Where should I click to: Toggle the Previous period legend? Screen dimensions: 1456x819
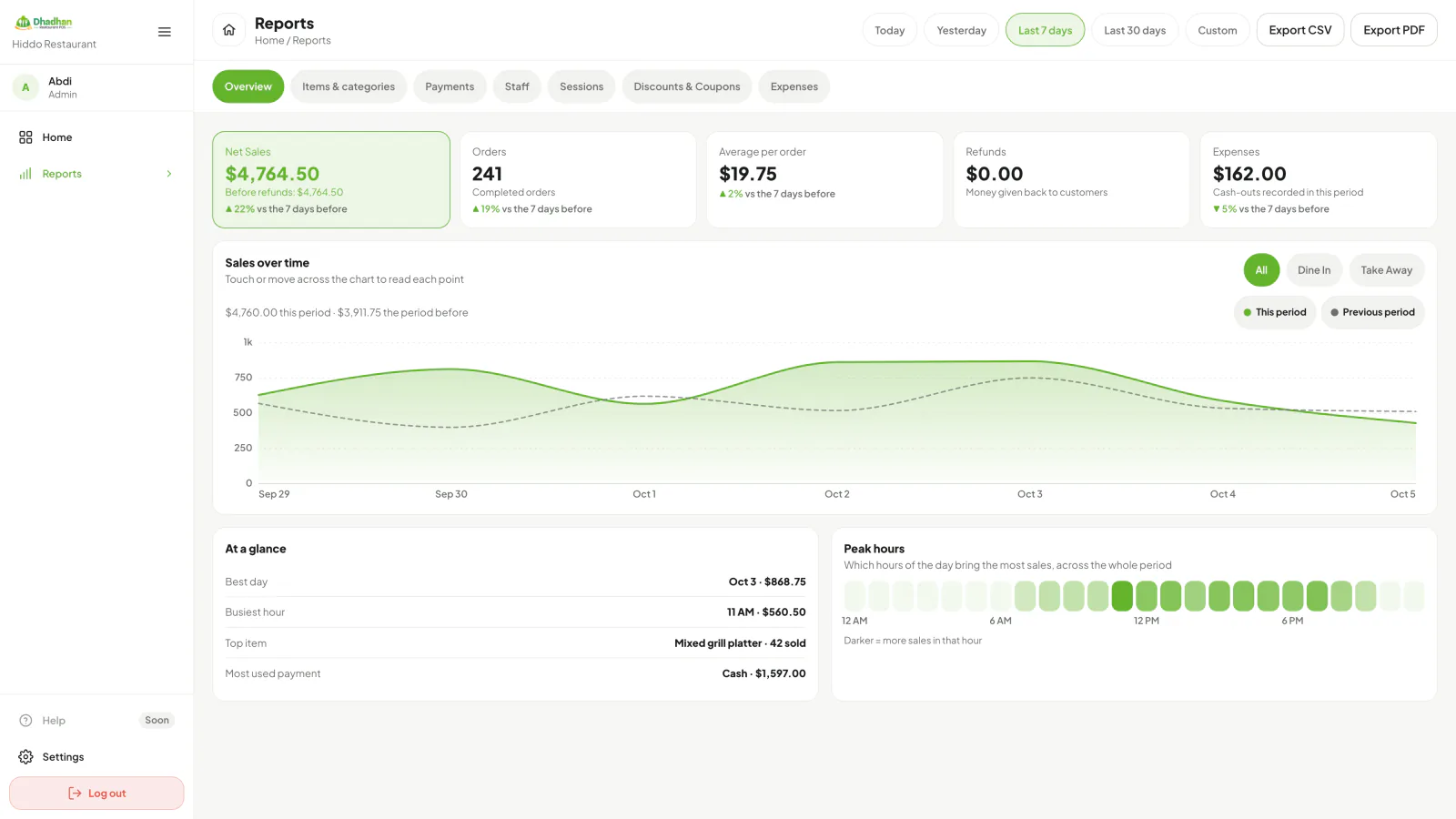point(1372,312)
